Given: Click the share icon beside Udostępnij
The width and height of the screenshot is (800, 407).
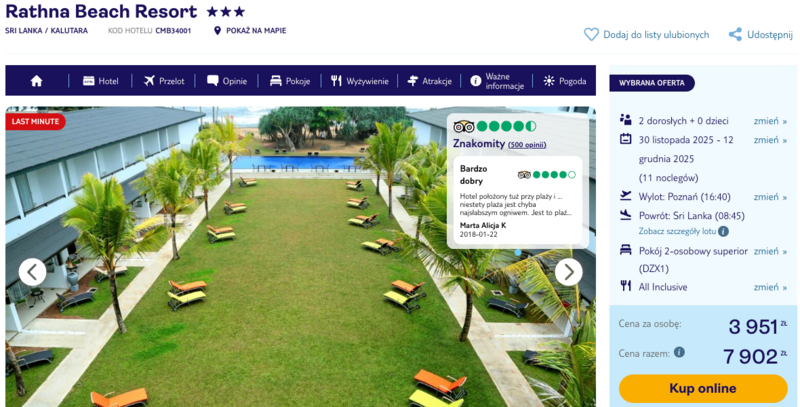Looking at the screenshot, I should click(x=735, y=35).
